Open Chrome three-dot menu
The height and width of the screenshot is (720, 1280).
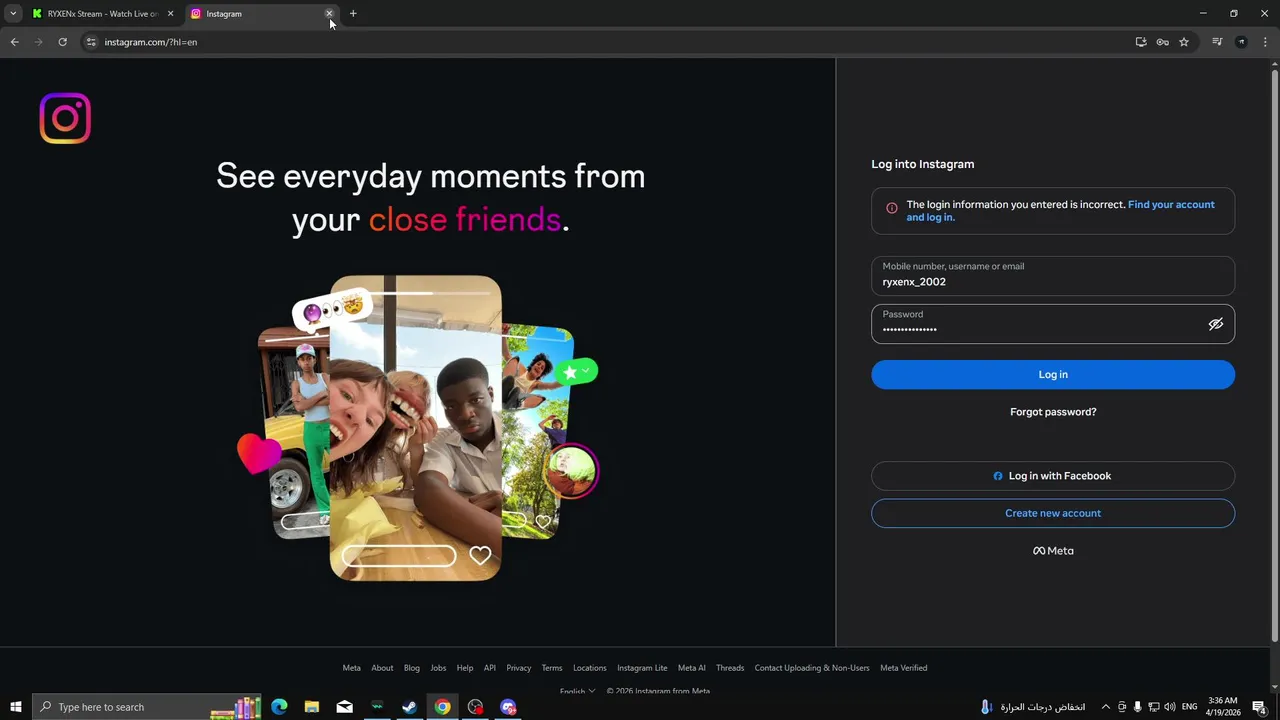point(1265,42)
